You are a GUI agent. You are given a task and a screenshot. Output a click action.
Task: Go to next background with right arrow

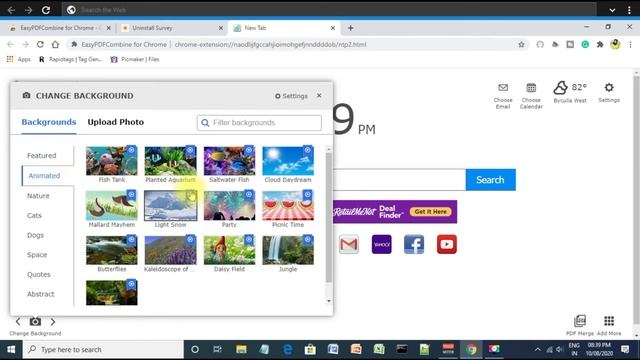coord(53,322)
